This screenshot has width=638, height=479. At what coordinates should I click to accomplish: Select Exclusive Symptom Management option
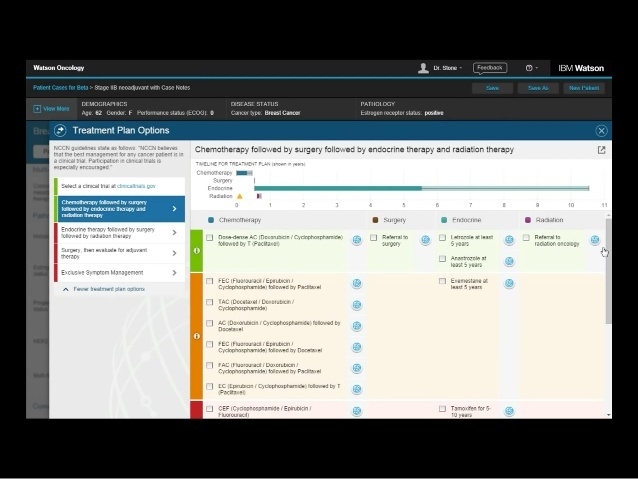120,273
